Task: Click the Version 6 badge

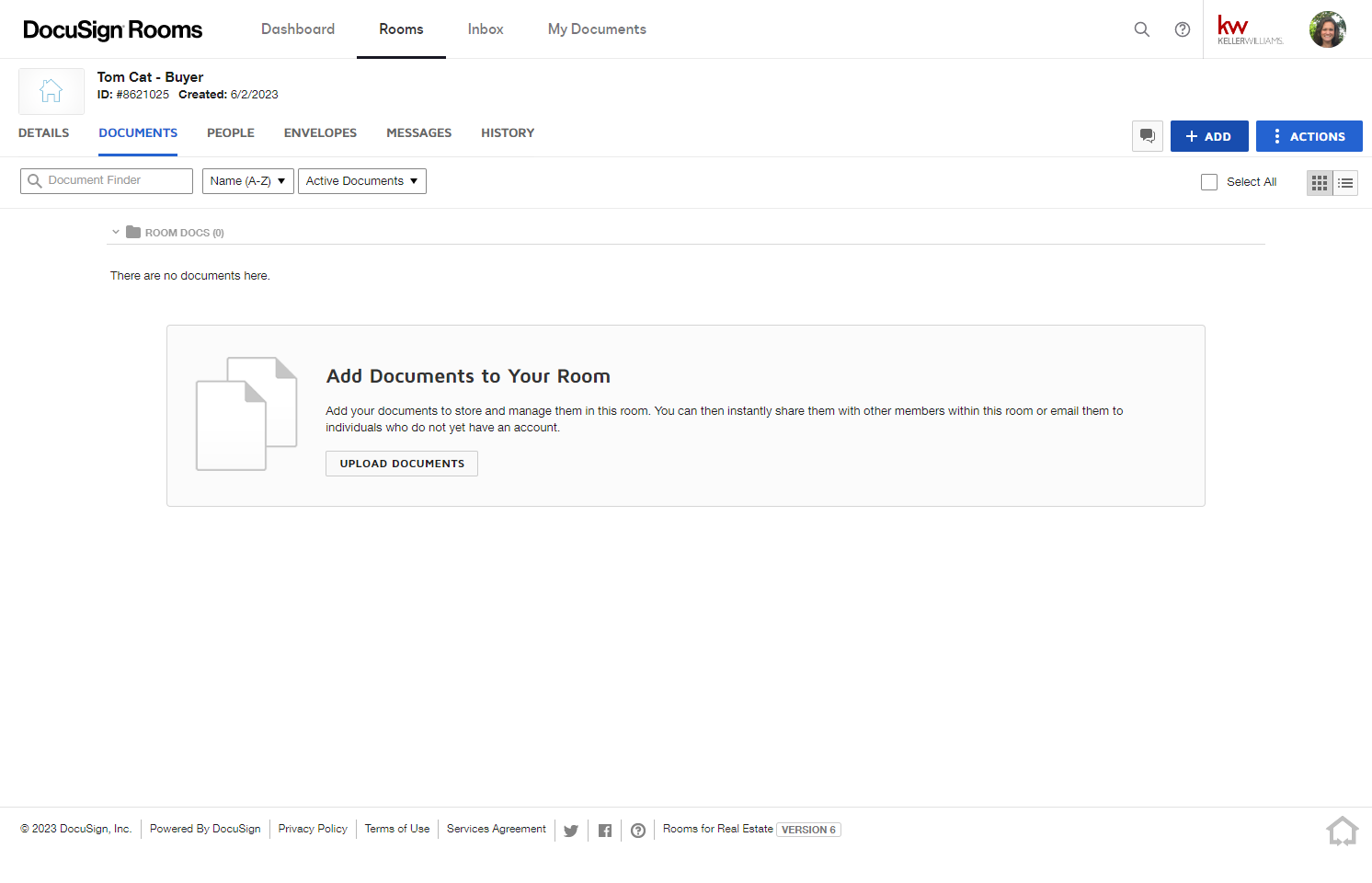Action: coord(809,830)
